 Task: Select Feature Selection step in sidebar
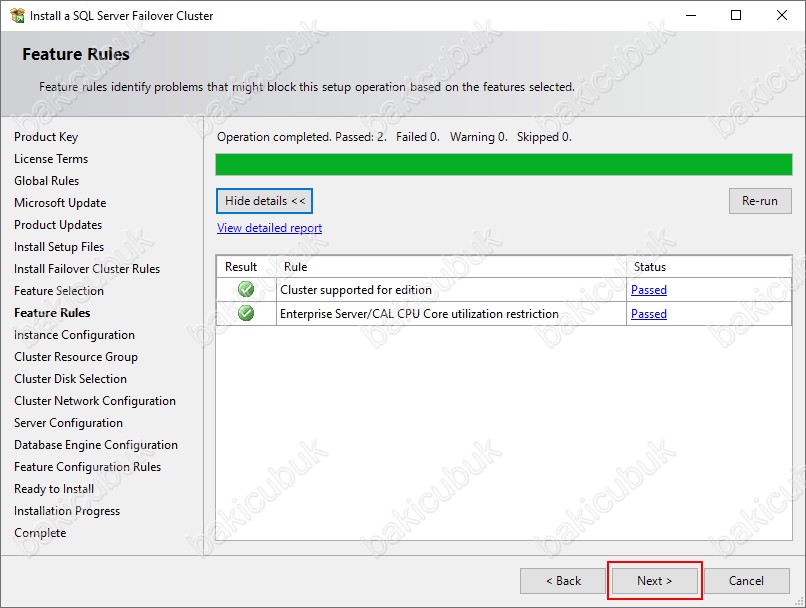(x=59, y=291)
